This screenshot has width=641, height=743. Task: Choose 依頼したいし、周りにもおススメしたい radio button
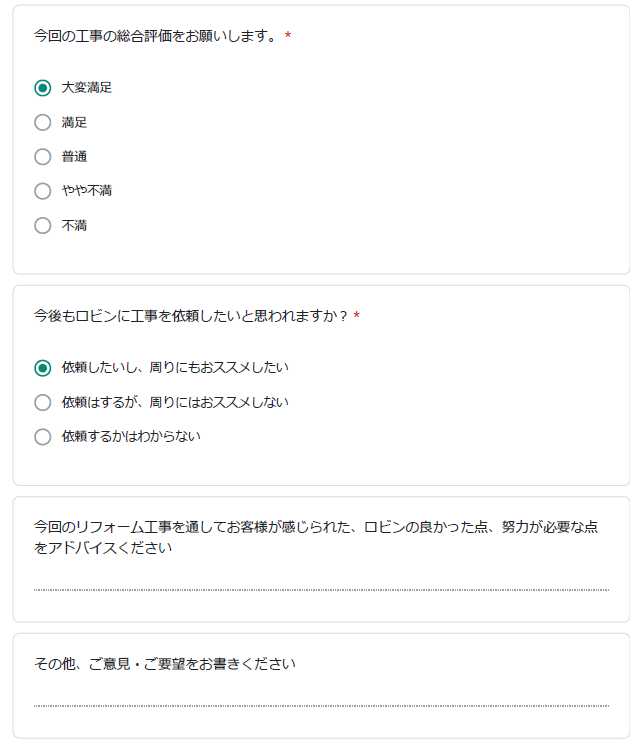click(42, 368)
